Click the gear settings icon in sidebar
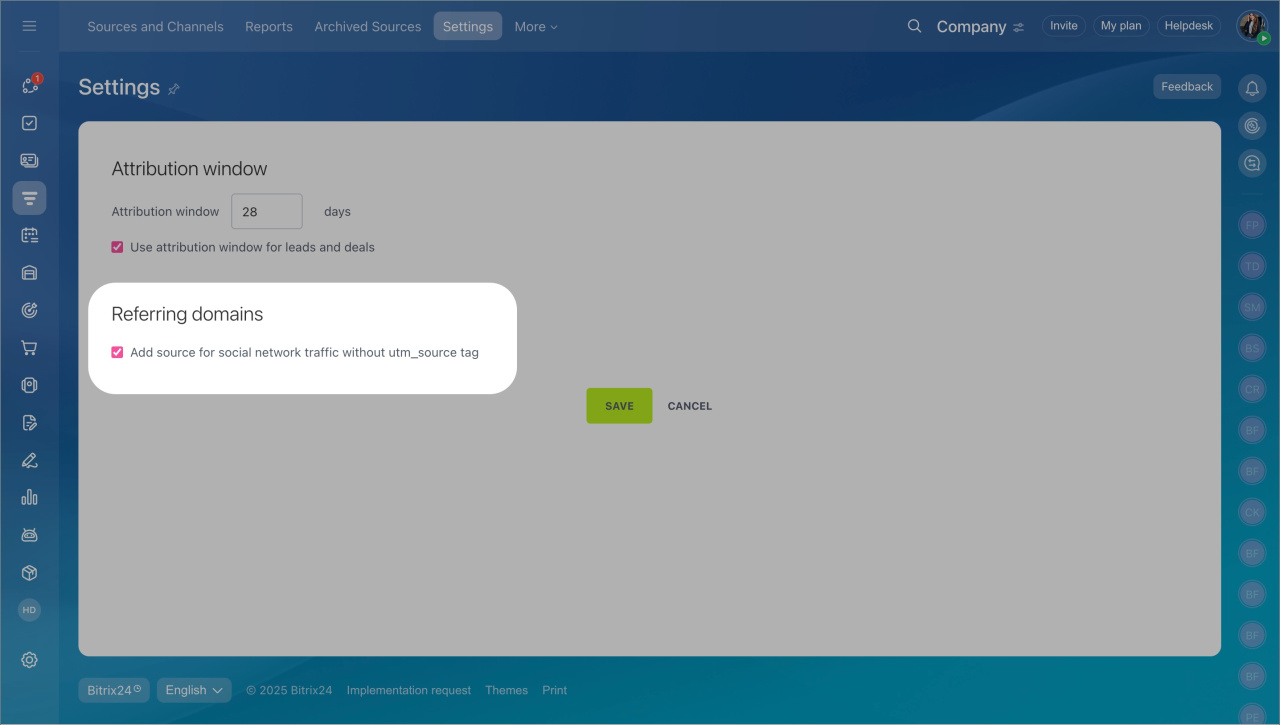This screenshot has height=725, width=1280. click(x=29, y=660)
